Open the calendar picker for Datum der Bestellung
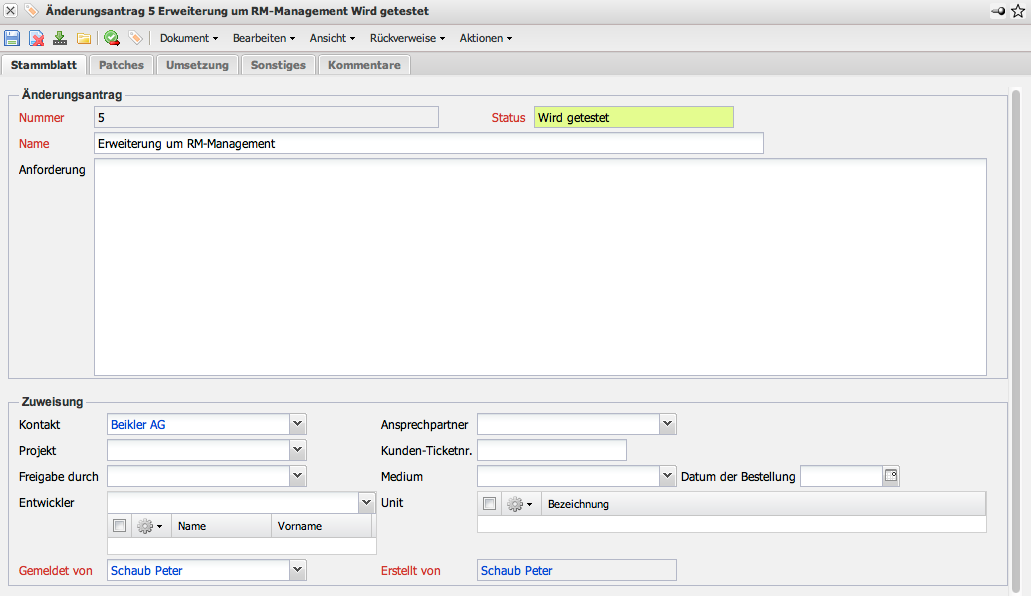This screenshot has width=1031, height=596. click(891, 476)
